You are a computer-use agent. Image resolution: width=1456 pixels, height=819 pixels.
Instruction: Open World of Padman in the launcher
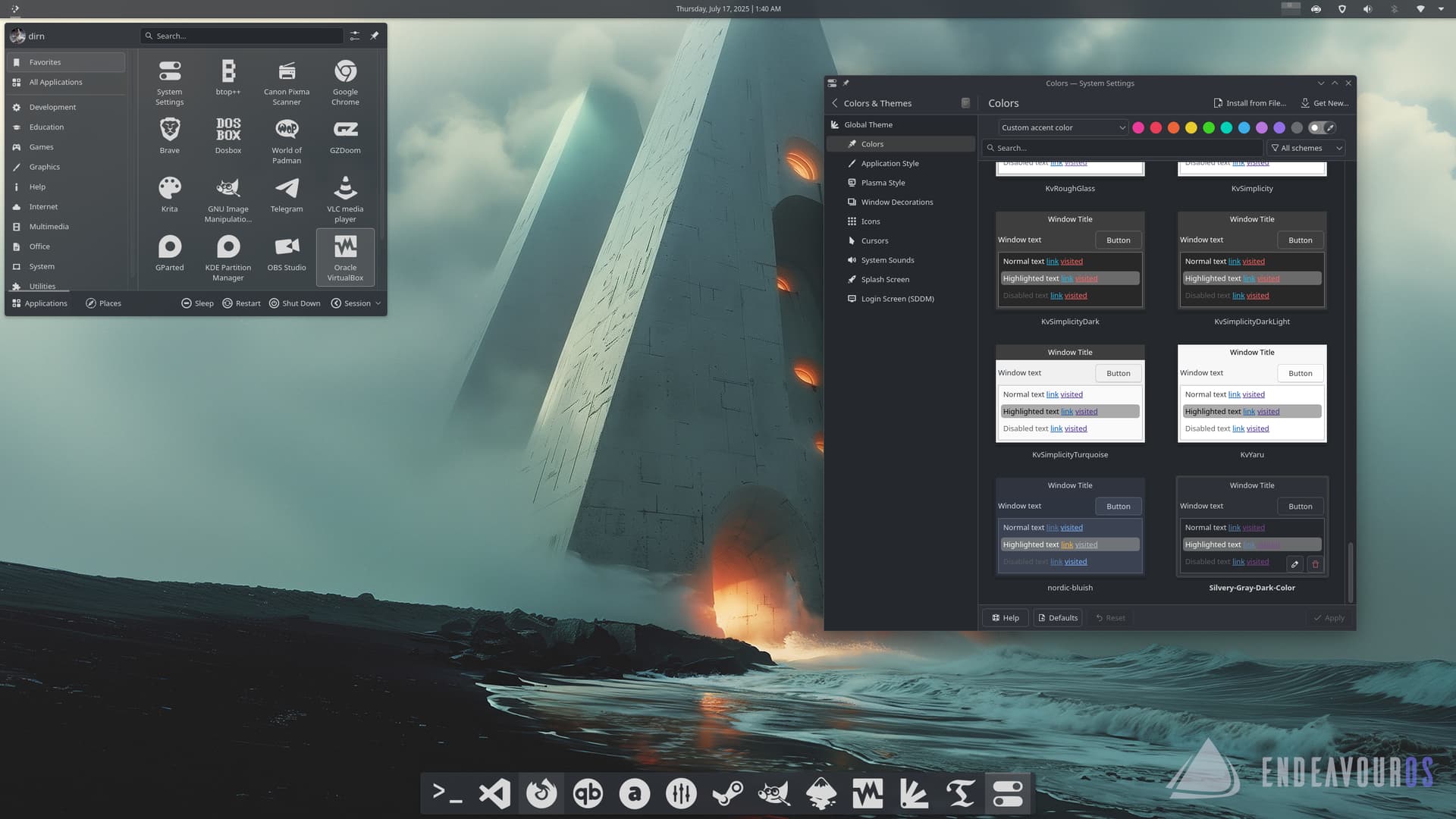point(287,141)
